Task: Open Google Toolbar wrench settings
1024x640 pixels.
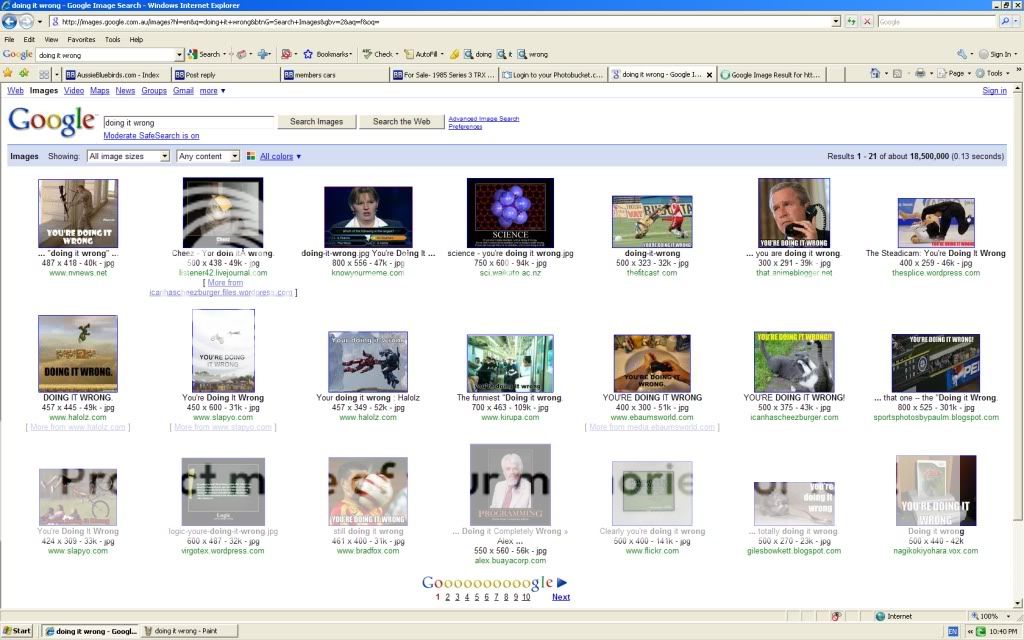Action: tap(962, 54)
